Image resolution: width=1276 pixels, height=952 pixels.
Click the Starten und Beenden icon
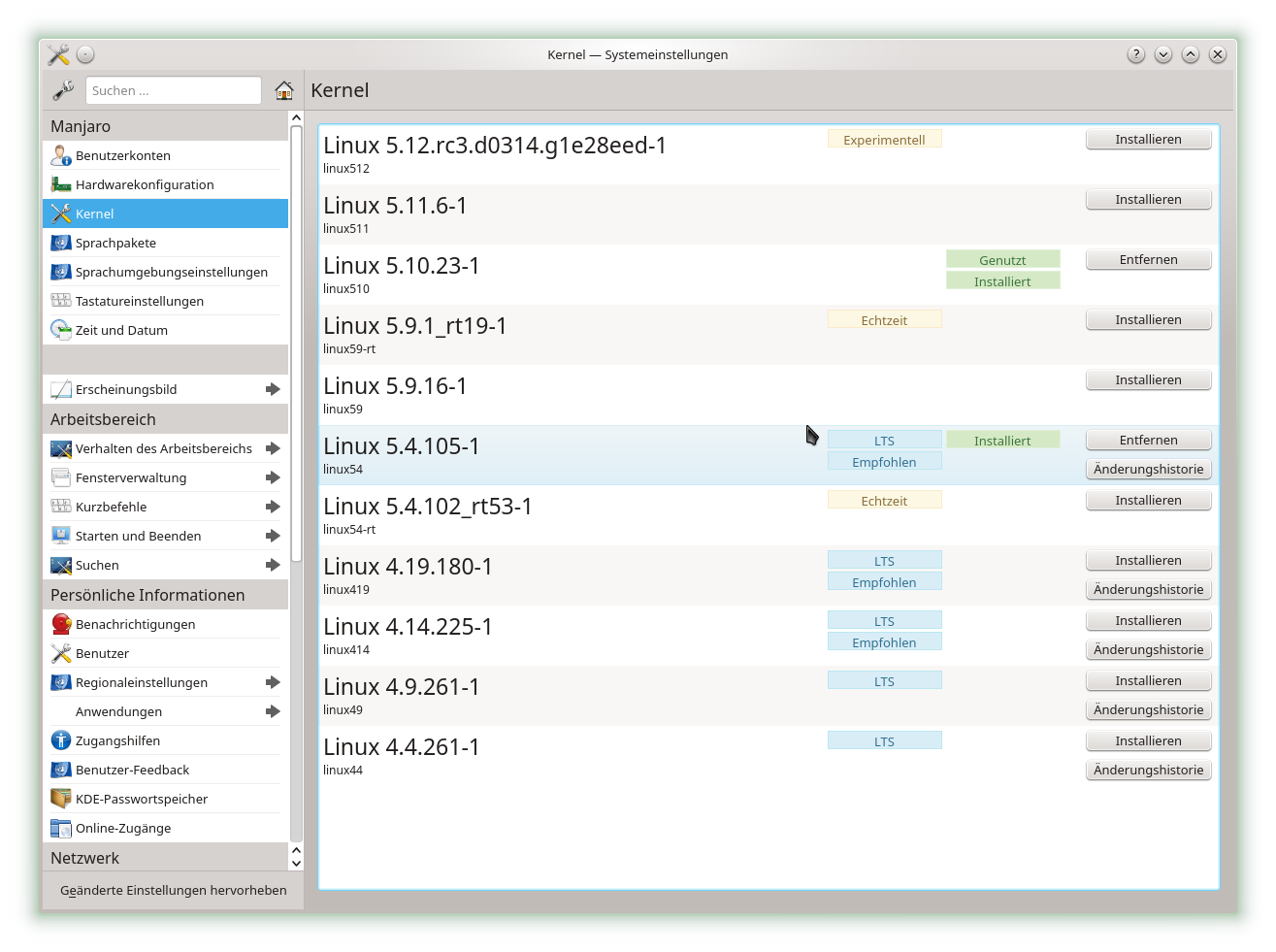61,536
